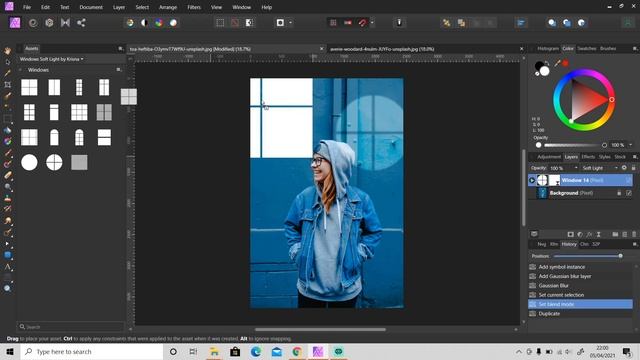Switch to the Tone Mapping Persona icon
Viewport: 640px width, 360px height.
click(x=65, y=23)
